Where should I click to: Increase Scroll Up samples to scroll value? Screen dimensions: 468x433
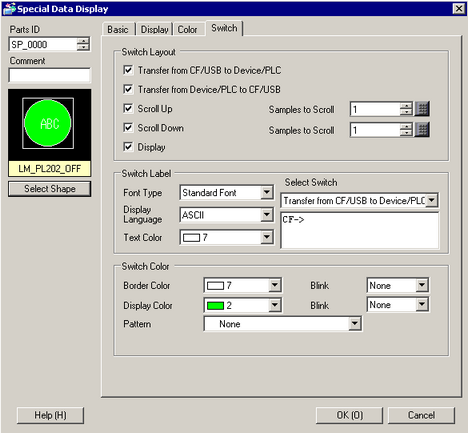tap(406, 106)
